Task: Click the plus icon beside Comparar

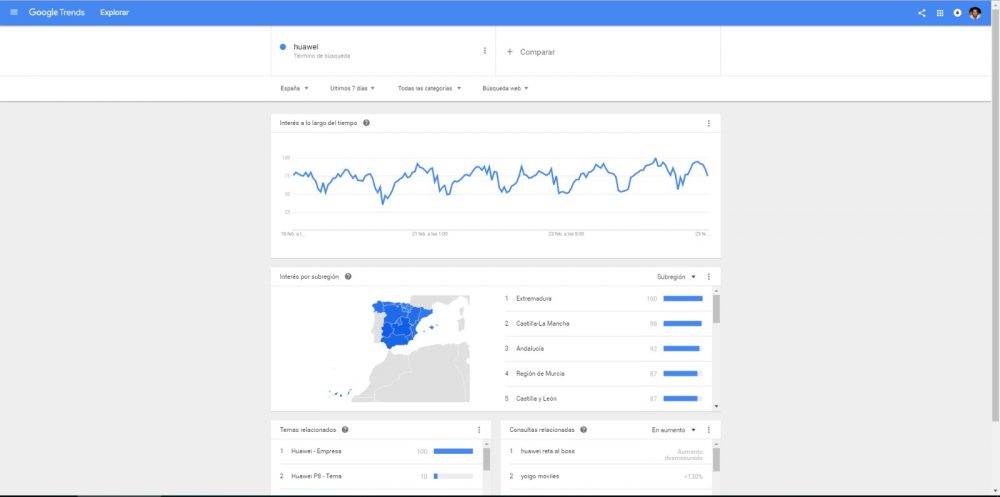Action: click(x=510, y=52)
